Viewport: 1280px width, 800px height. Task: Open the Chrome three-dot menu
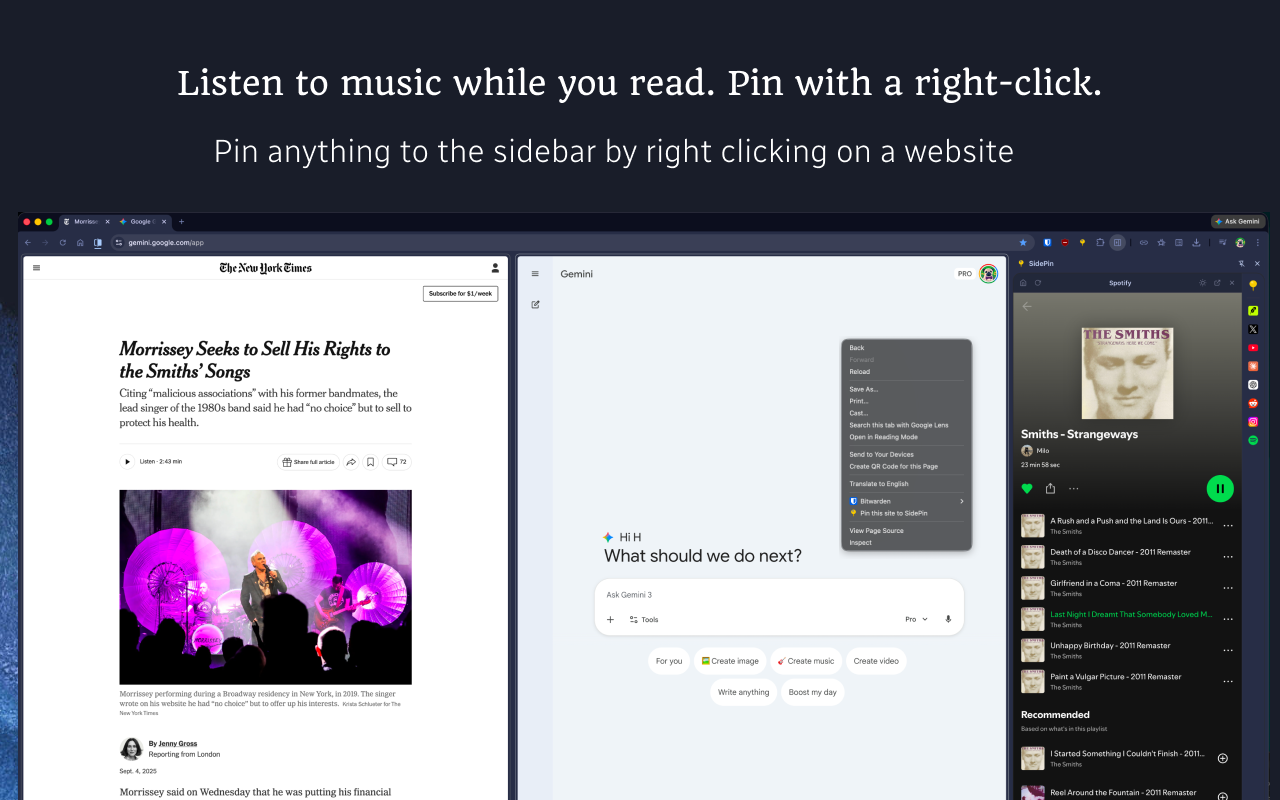pos(1258,242)
